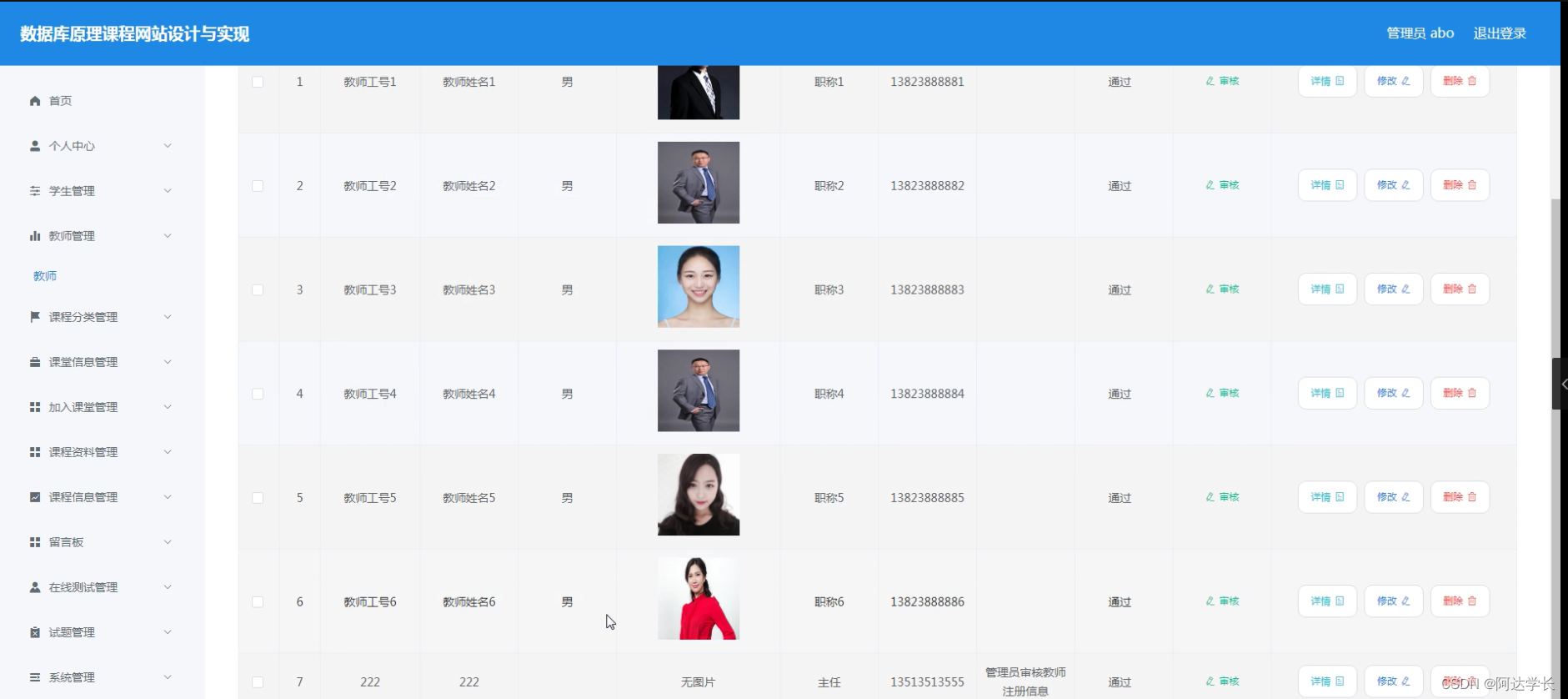The width and height of the screenshot is (1568, 699).
Task: Expand the 个人中心 menu chevron
Action: (168, 146)
